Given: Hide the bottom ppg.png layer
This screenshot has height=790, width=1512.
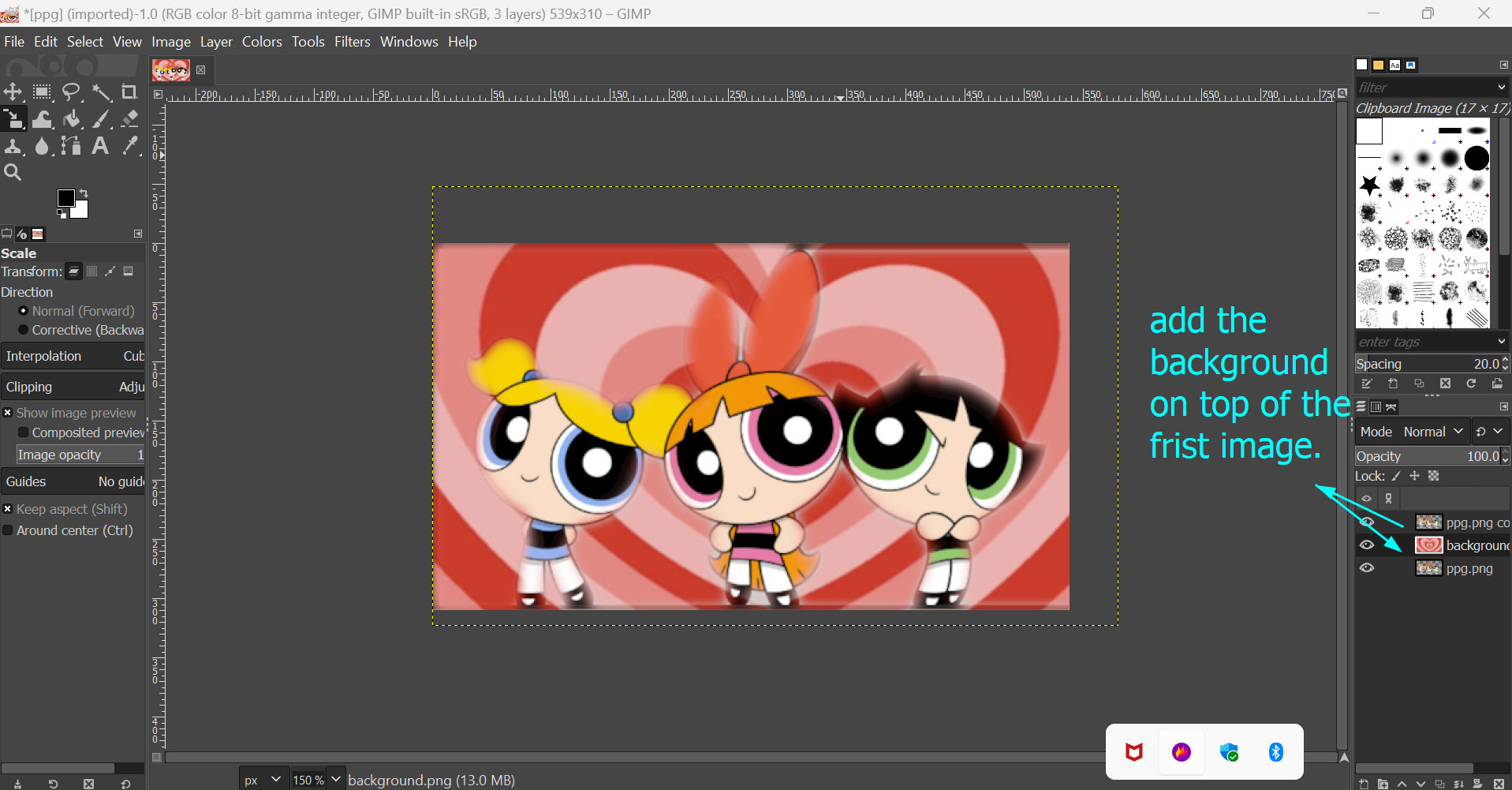Looking at the screenshot, I should pos(1367,567).
